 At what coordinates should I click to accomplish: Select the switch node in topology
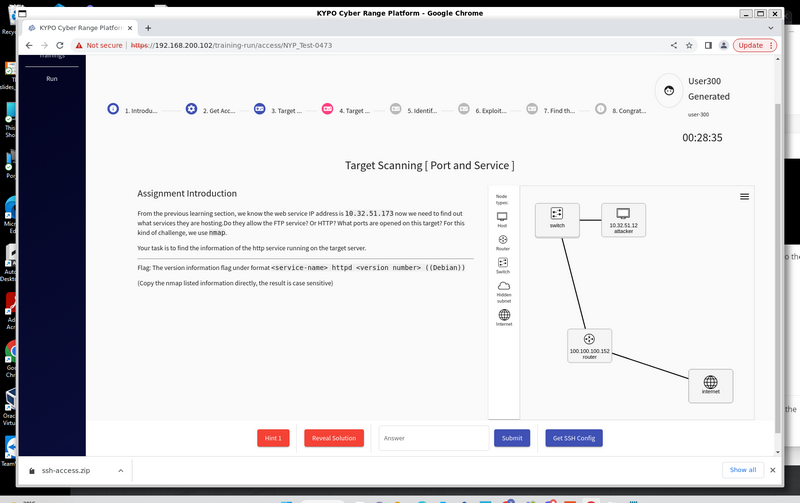(557, 220)
